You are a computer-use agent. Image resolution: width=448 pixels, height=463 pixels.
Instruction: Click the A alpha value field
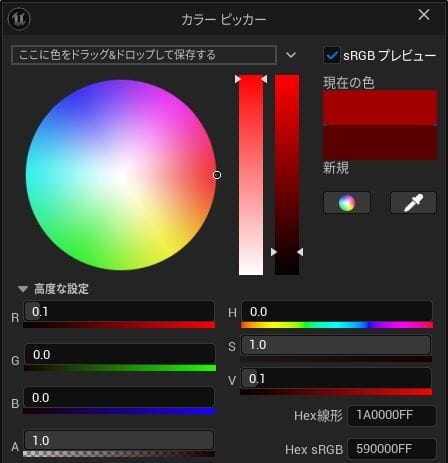coord(119,440)
